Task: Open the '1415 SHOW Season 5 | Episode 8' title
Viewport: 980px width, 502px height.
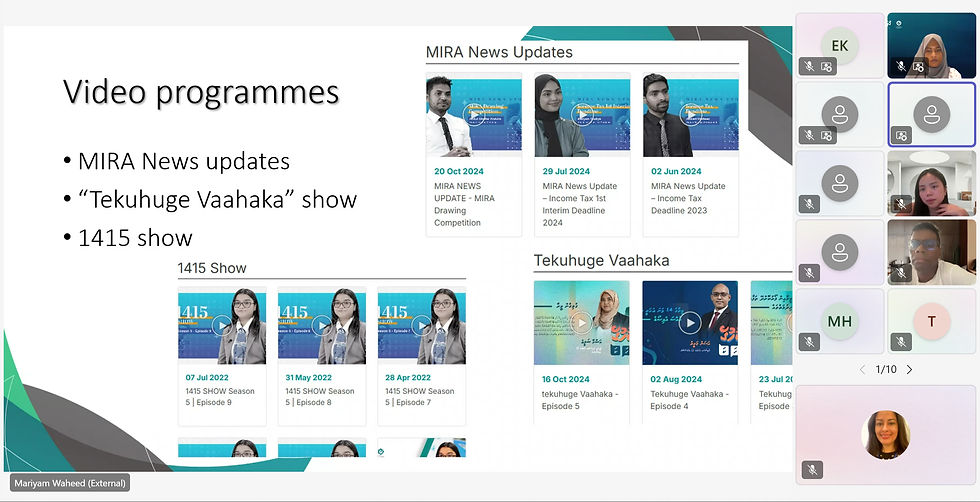Action: [x=320, y=397]
